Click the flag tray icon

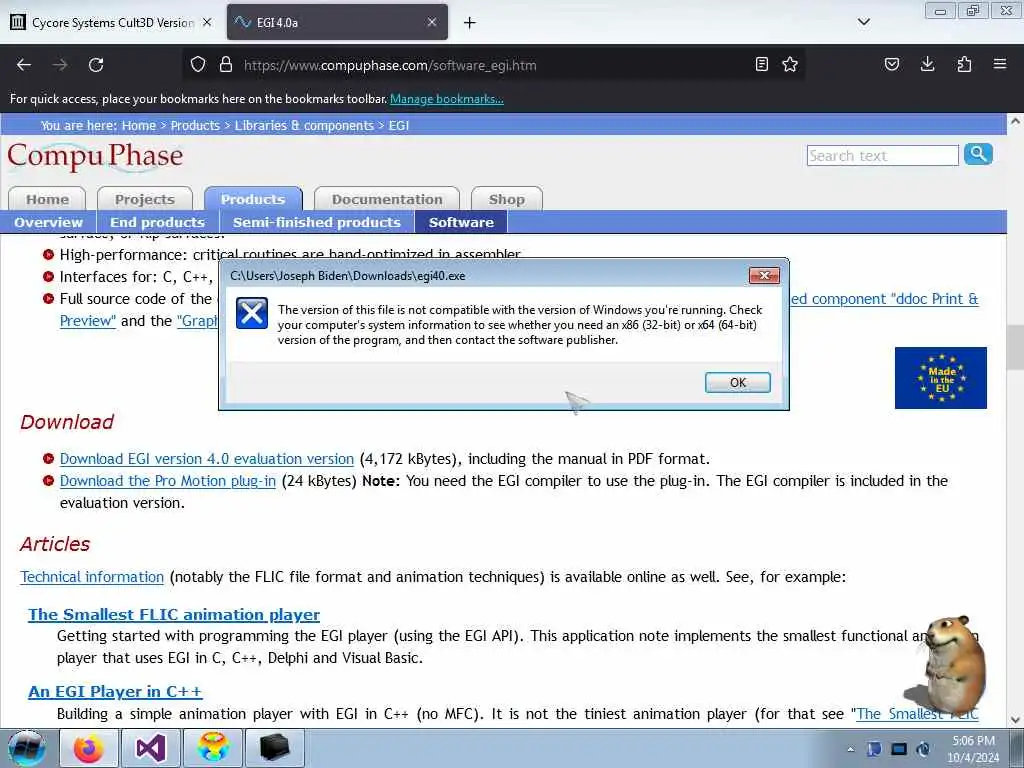coord(874,749)
